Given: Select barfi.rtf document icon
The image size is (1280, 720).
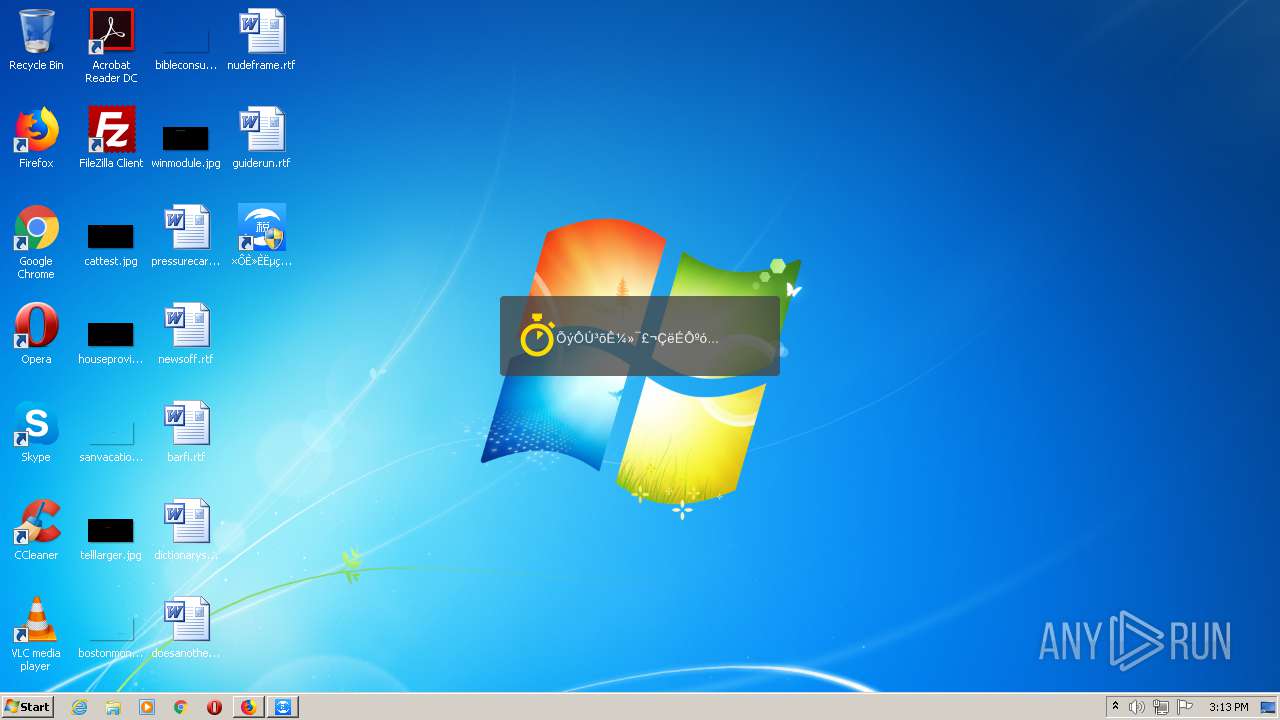Looking at the screenshot, I should (186, 432).
